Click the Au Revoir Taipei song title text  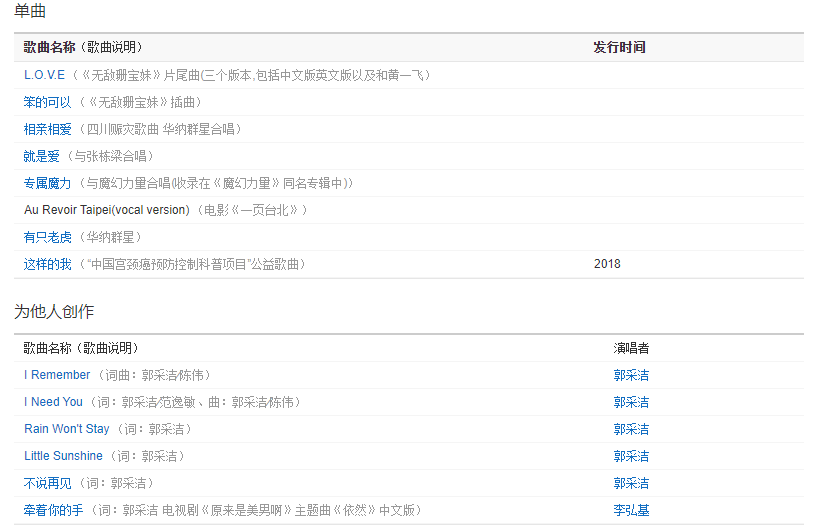coord(106,210)
